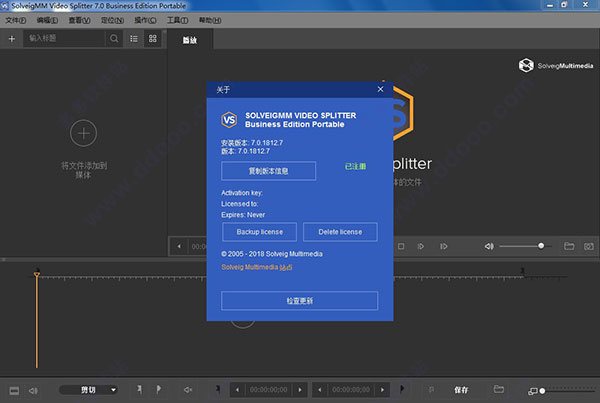Open the Tools (工具) menu
The image size is (600, 403).
point(178,20)
